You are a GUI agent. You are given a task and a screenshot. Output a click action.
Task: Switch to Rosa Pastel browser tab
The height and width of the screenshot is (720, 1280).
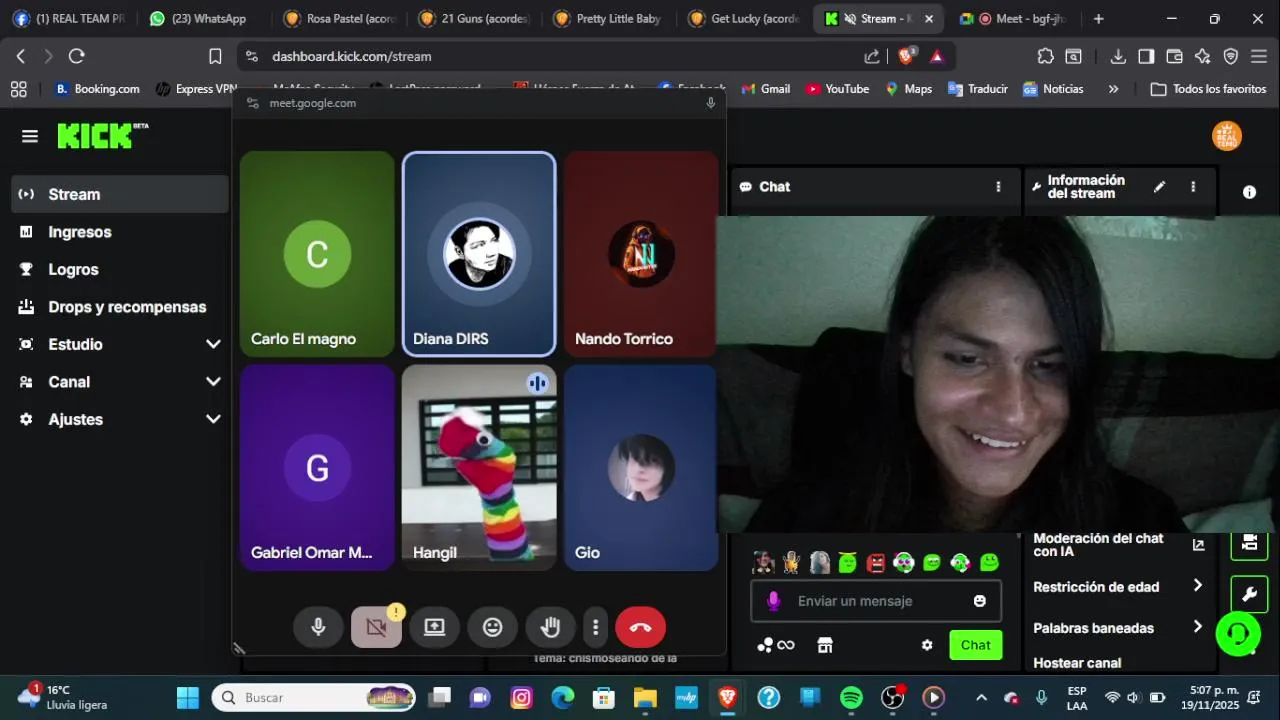[339, 19]
